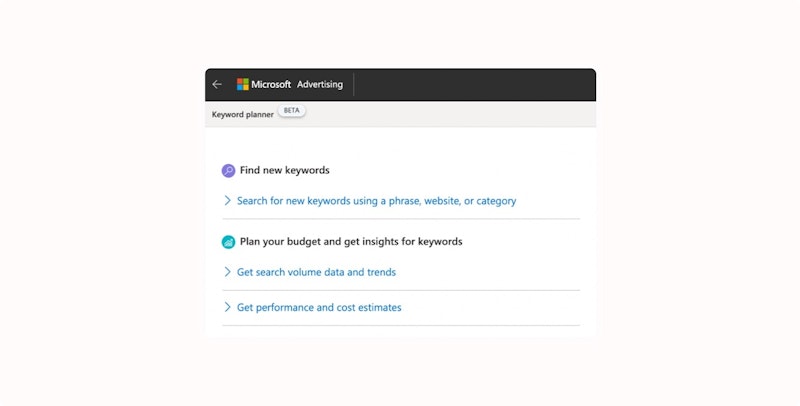The height and width of the screenshot is (406, 800).
Task: Expand the chevron beside Get performance and cost estimates
Action: click(228, 308)
